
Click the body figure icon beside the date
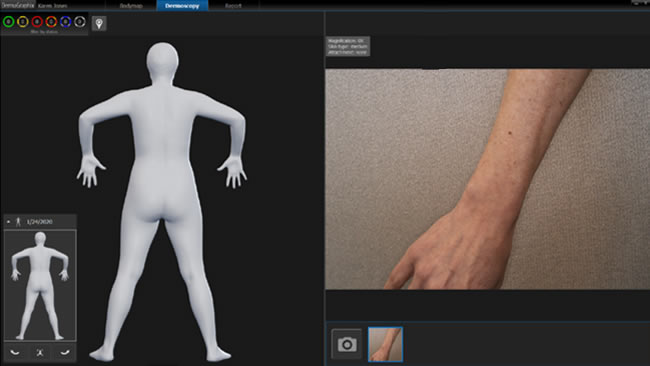click(18, 222)
